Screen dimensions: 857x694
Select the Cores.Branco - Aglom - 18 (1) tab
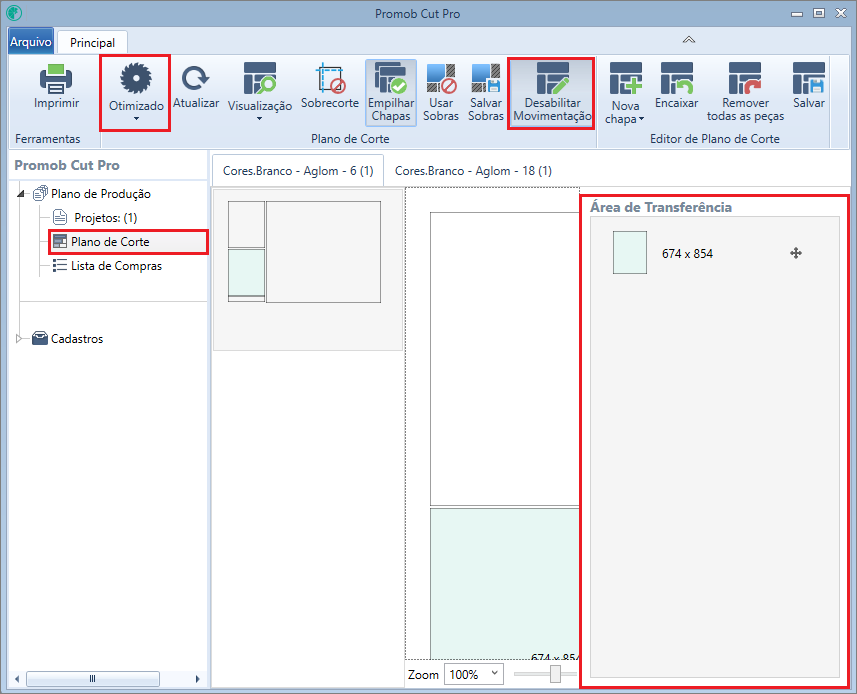pos(473,171)
